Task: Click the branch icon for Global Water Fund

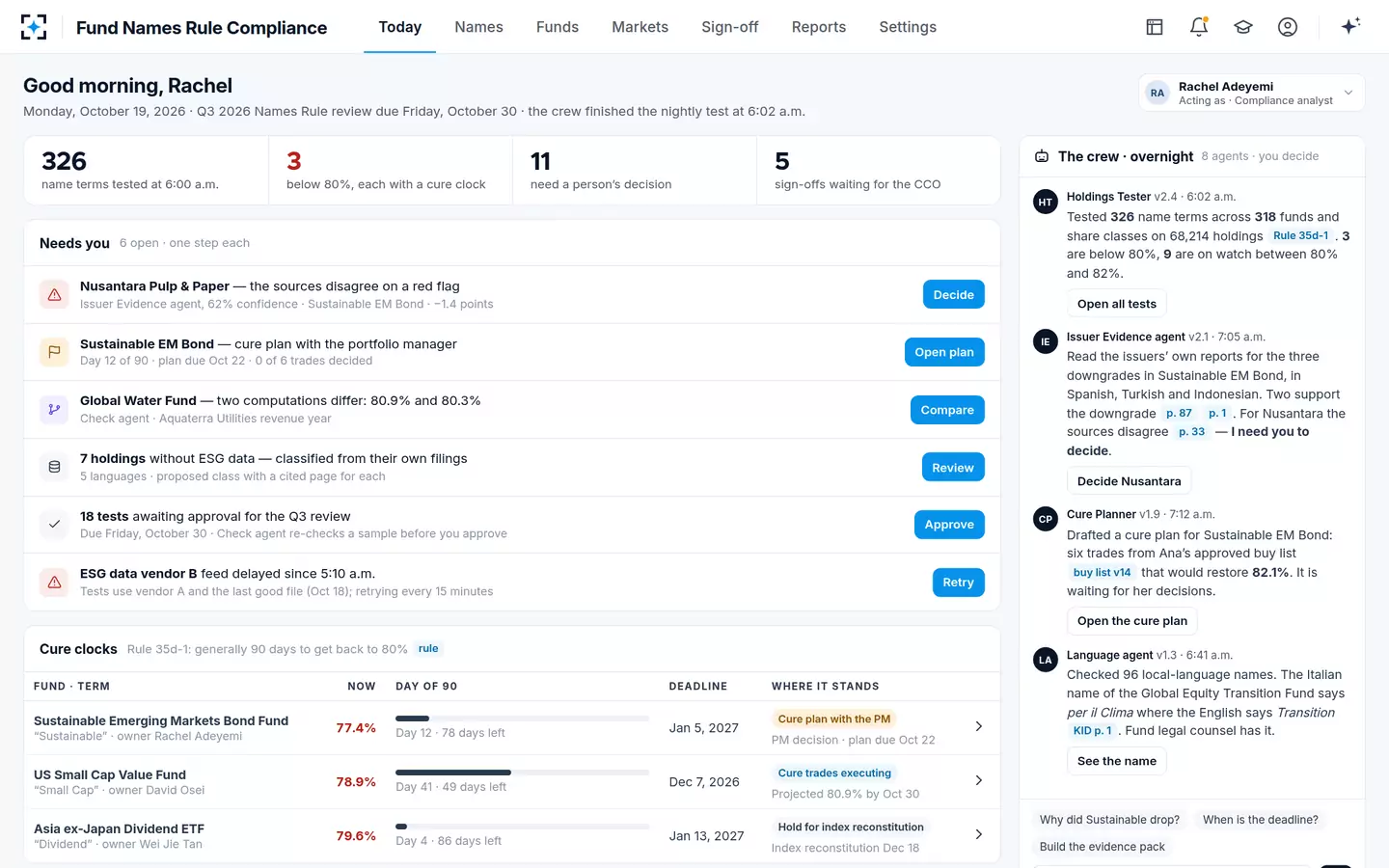Action: coord(54,410)
